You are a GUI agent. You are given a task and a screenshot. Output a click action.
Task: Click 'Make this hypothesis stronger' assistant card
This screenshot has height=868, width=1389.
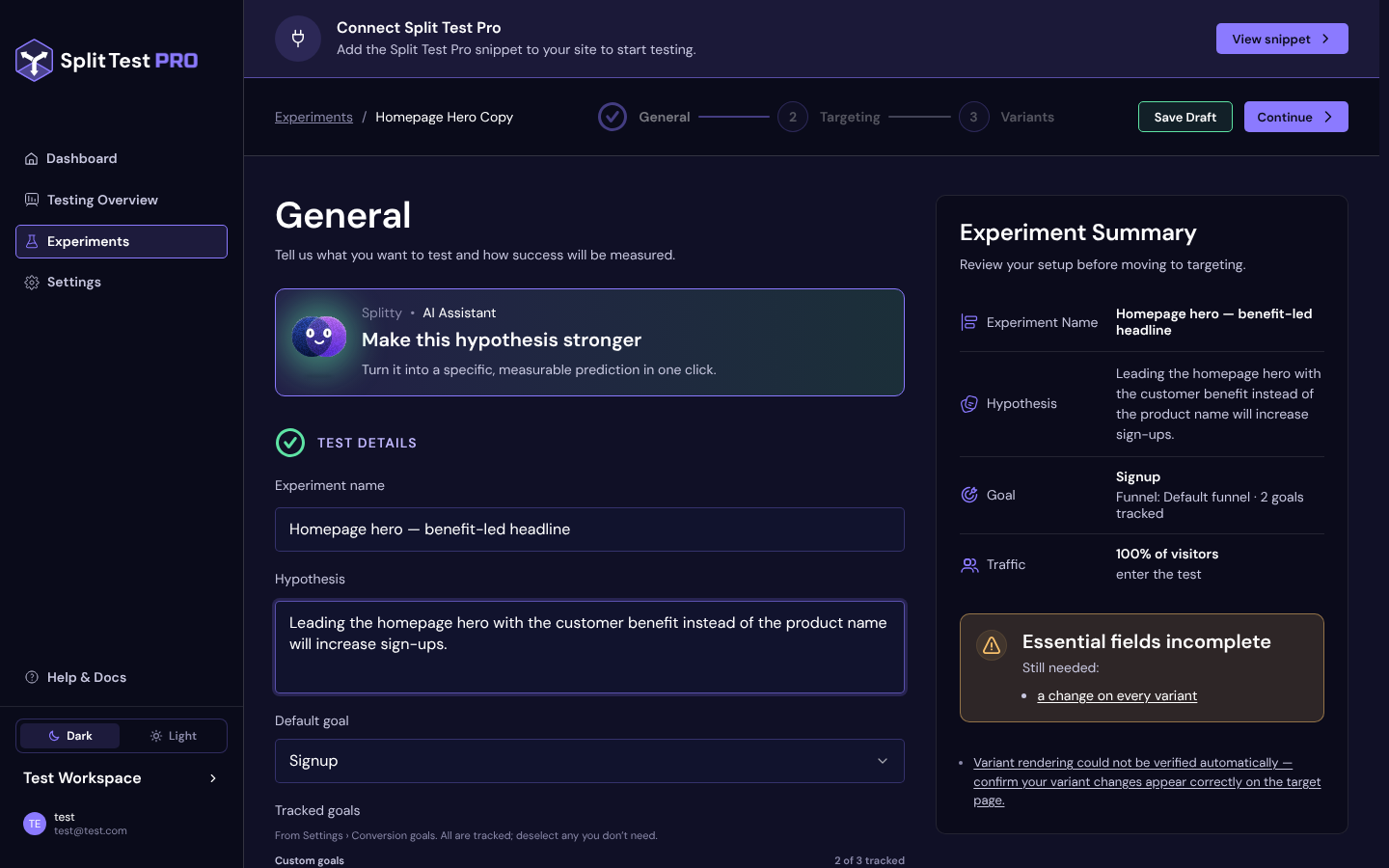(x=589, y=342)
